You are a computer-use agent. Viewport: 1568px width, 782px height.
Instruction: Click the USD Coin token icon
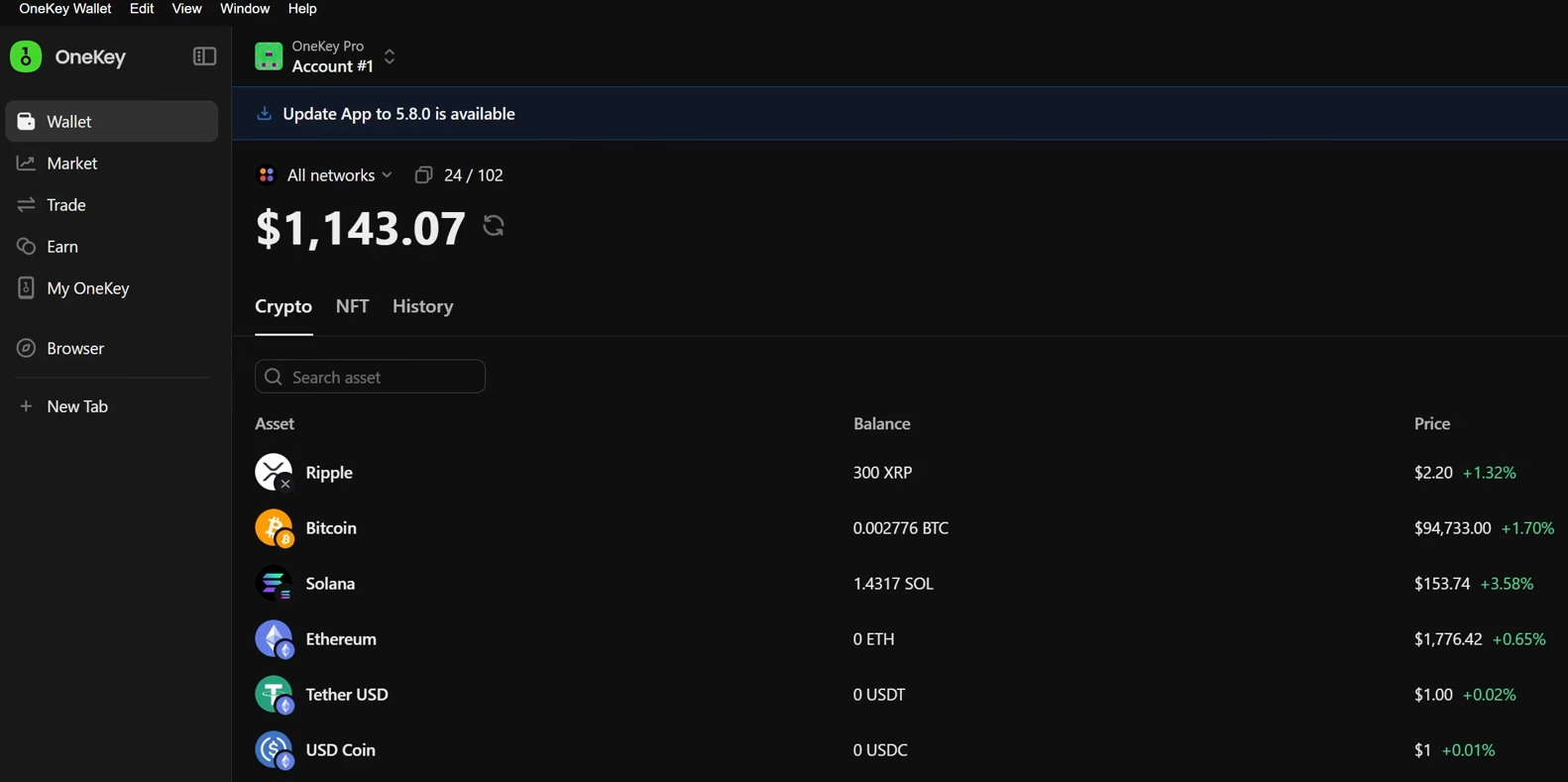274,749
